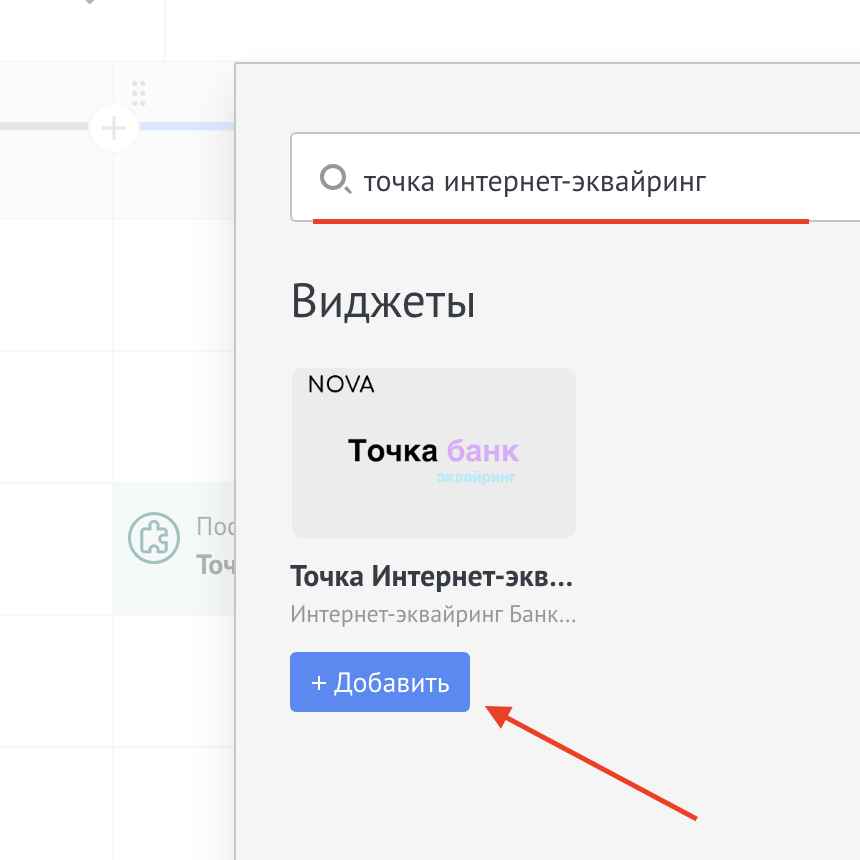Image resolution: width=860 pixels, height=860 pixels.
Task: Click the NOVA label on widget card
Action: 341,384
